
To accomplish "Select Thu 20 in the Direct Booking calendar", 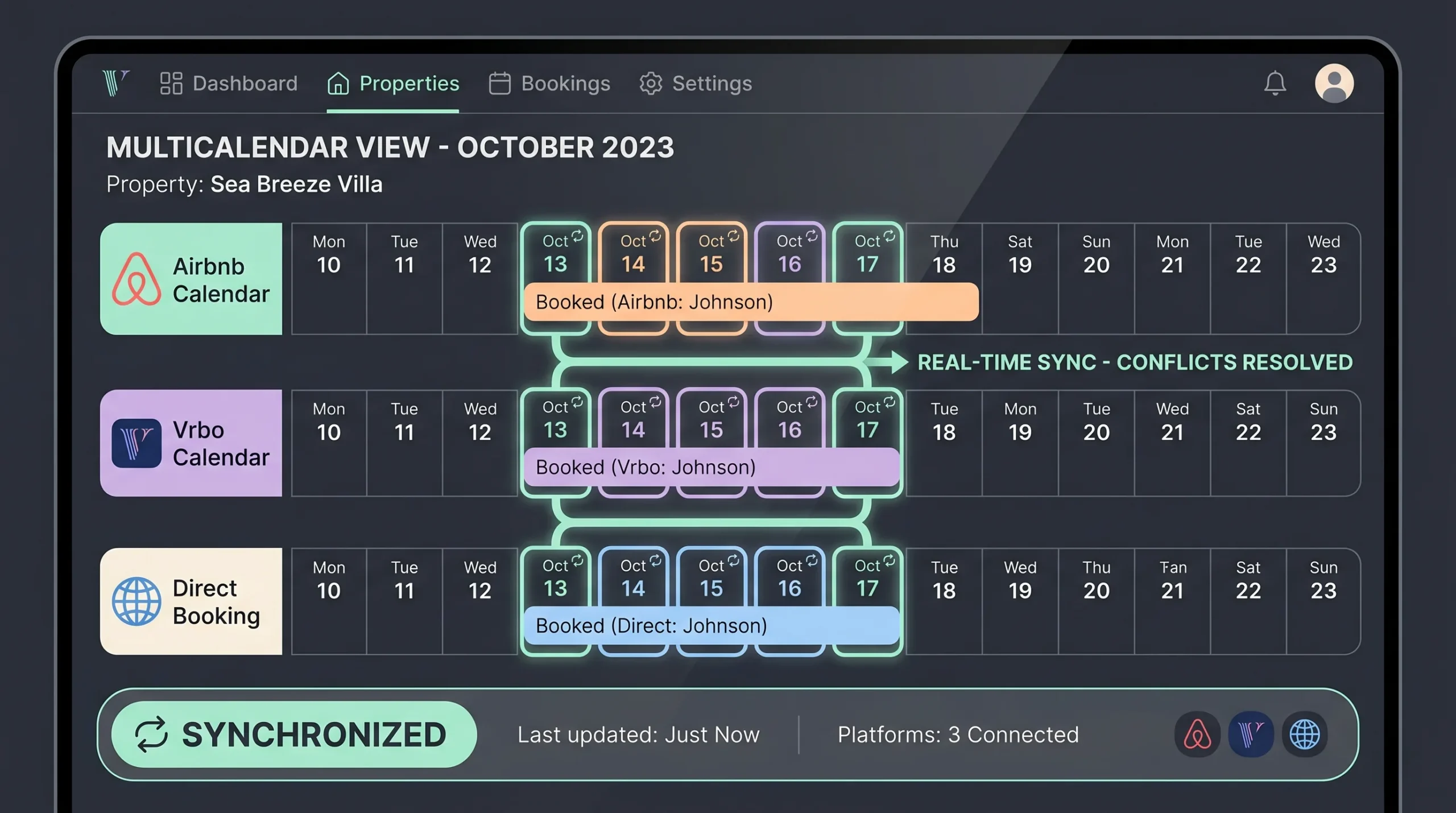I will point(1097,601).
